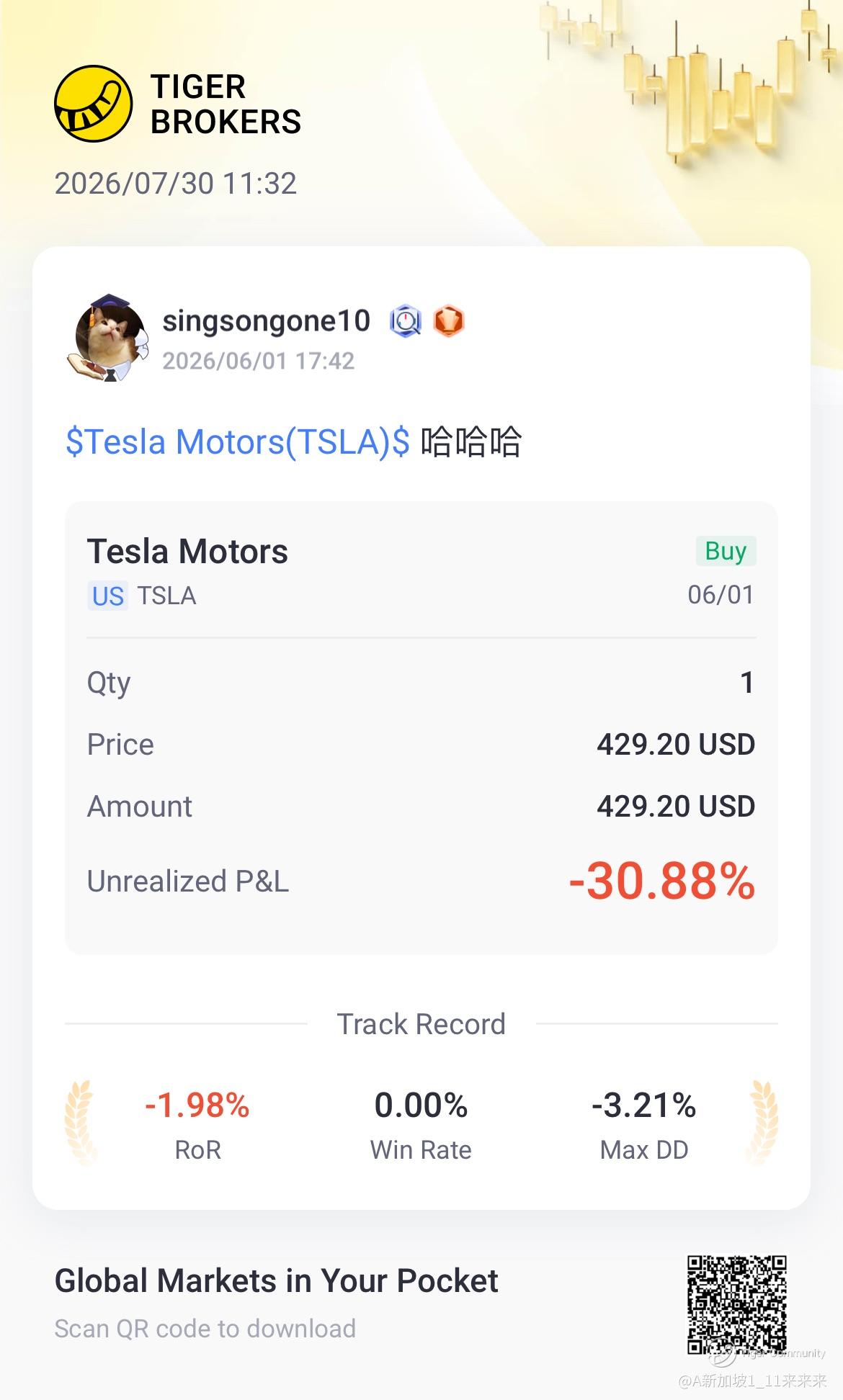Click the blue magnifier badge beside username
Image resolution: width=843 pixels, height=1400 pixels.
coord(406,321)
